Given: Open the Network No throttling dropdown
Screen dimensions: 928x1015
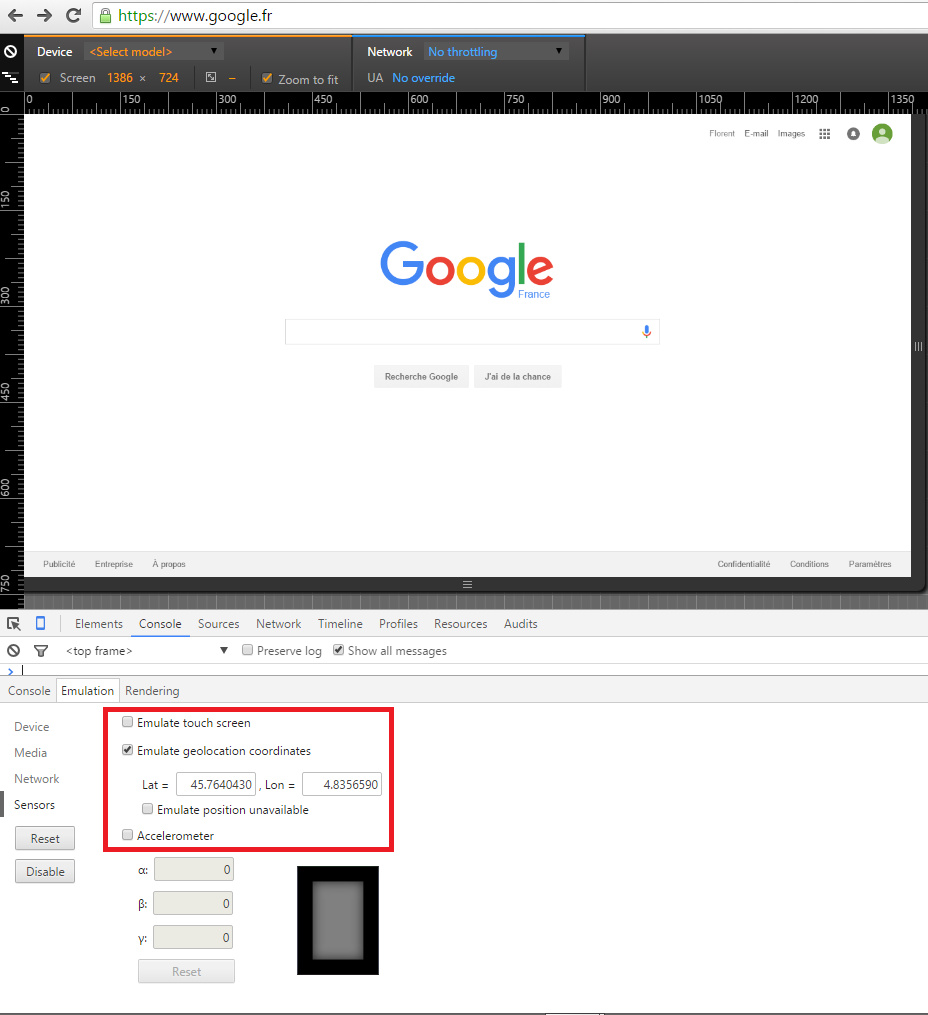Looking at the screenshot, I should [496, 52].
